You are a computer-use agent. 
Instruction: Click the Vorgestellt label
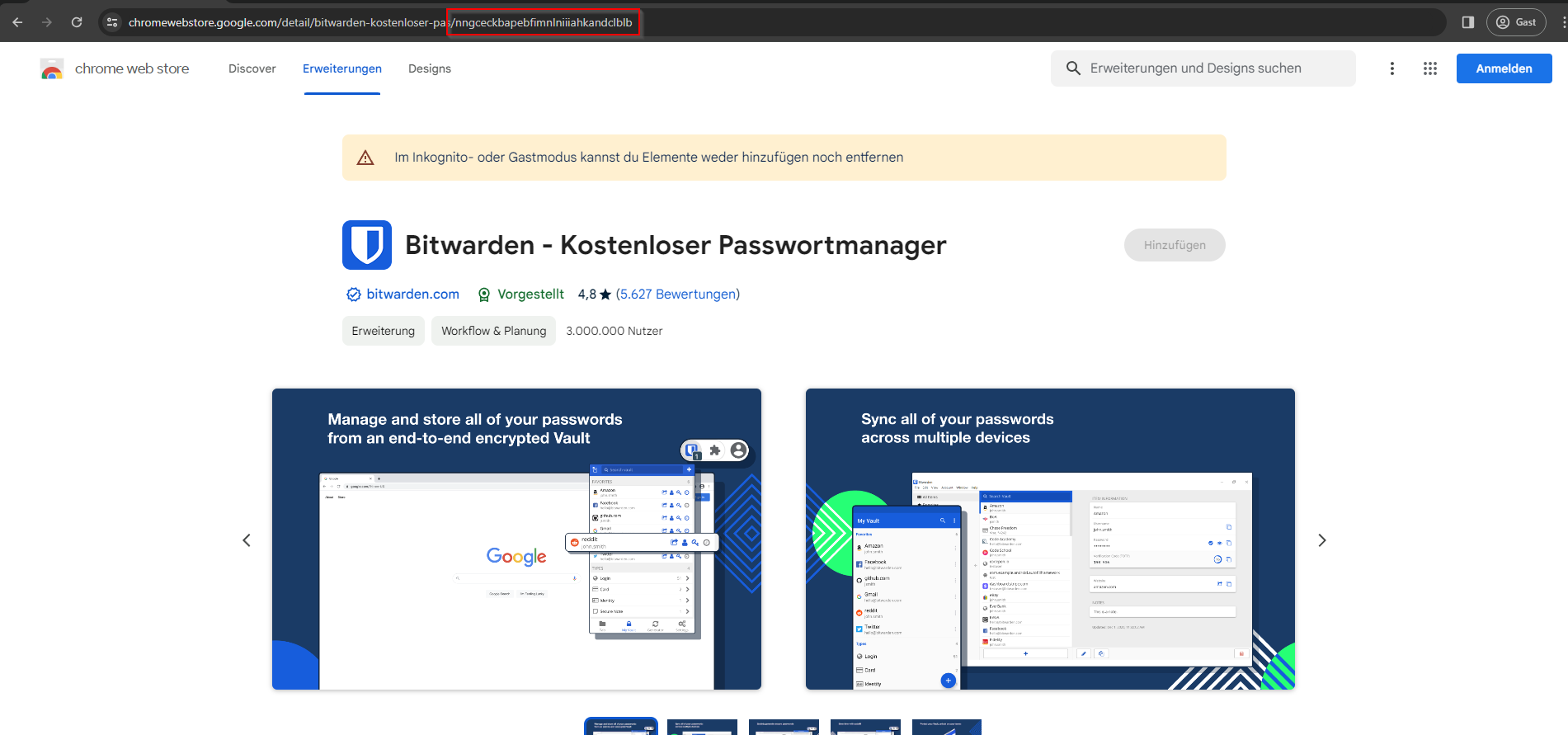pos(530,294)
